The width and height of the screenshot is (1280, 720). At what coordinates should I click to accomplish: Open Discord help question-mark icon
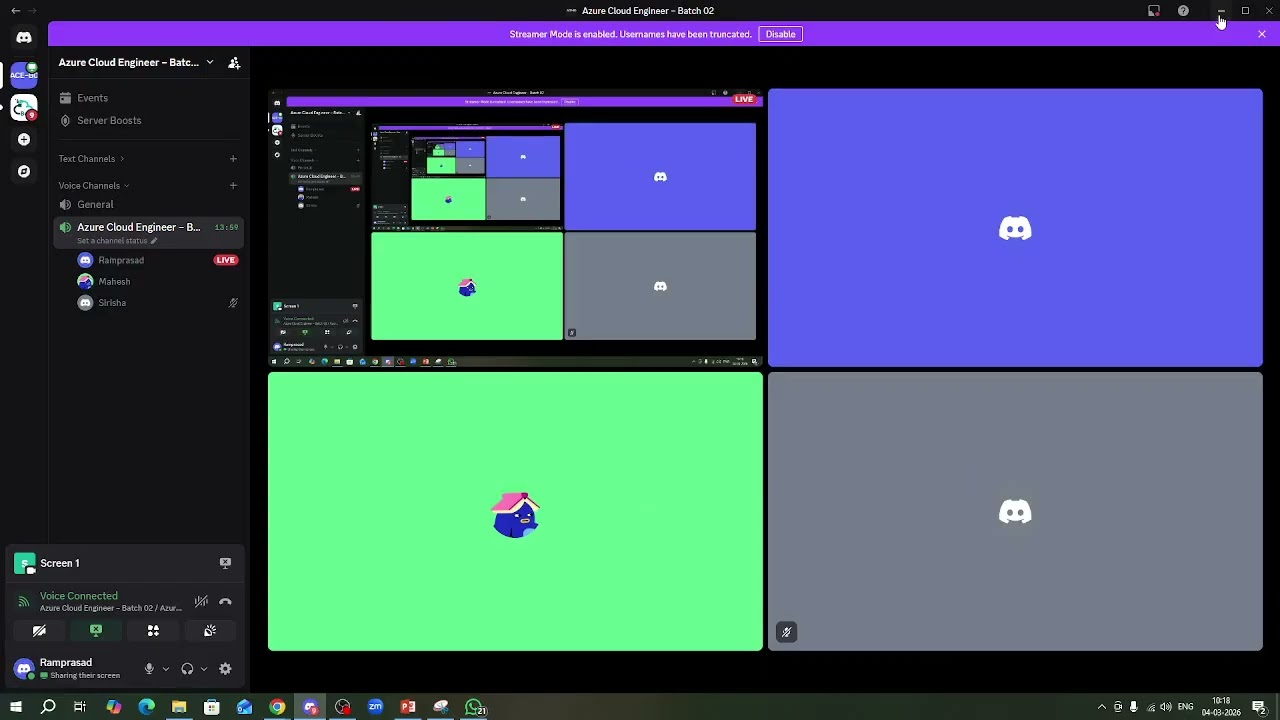pos(1183,11)
